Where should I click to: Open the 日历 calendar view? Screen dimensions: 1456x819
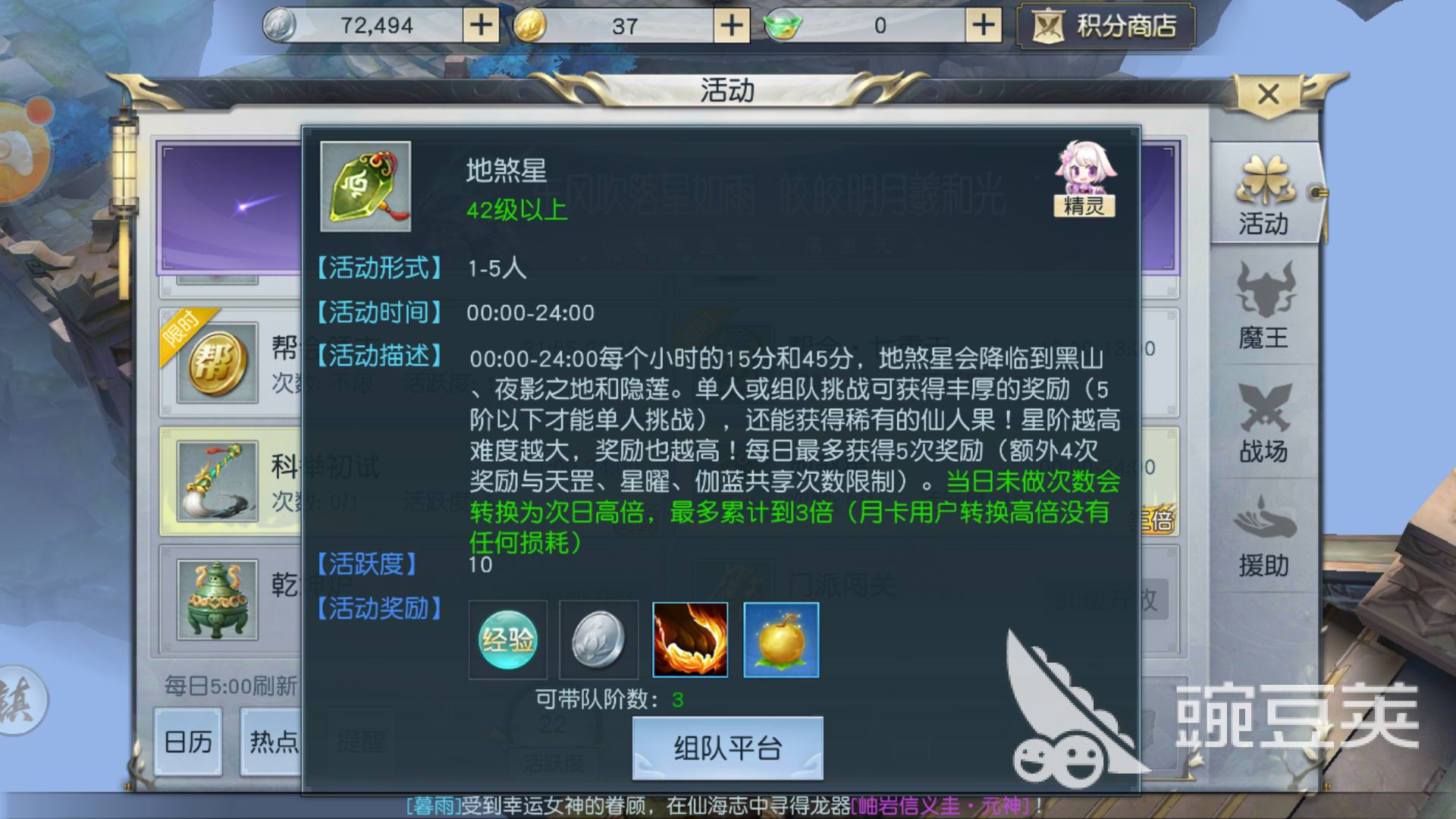pyautogui.click(x=188, y=742)
